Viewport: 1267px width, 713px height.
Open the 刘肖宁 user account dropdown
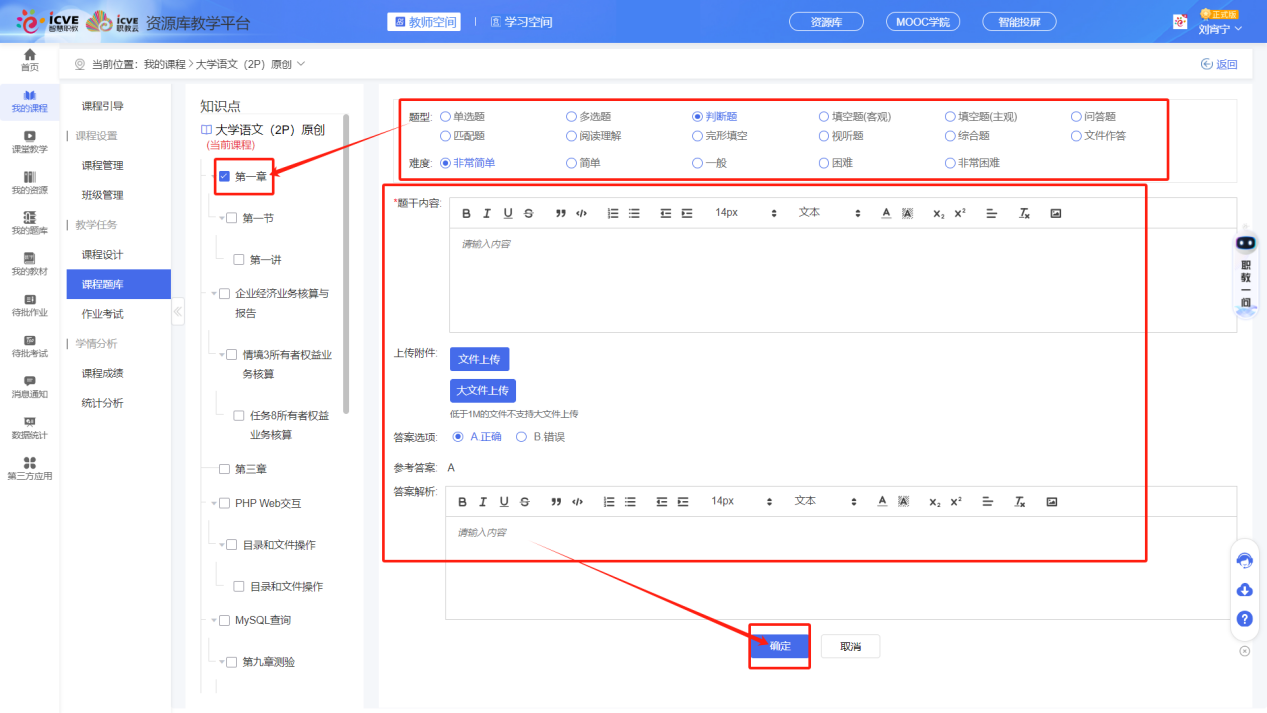point(1219,29)
